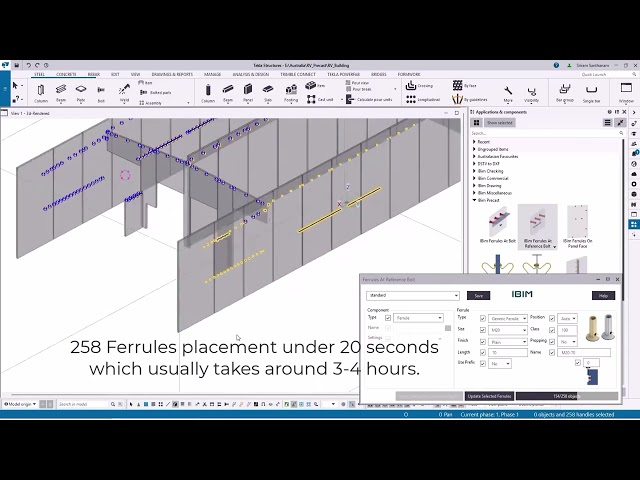Open the MANAGE ribbon tab
Viewport: 640px width, 480px height.
212,74
